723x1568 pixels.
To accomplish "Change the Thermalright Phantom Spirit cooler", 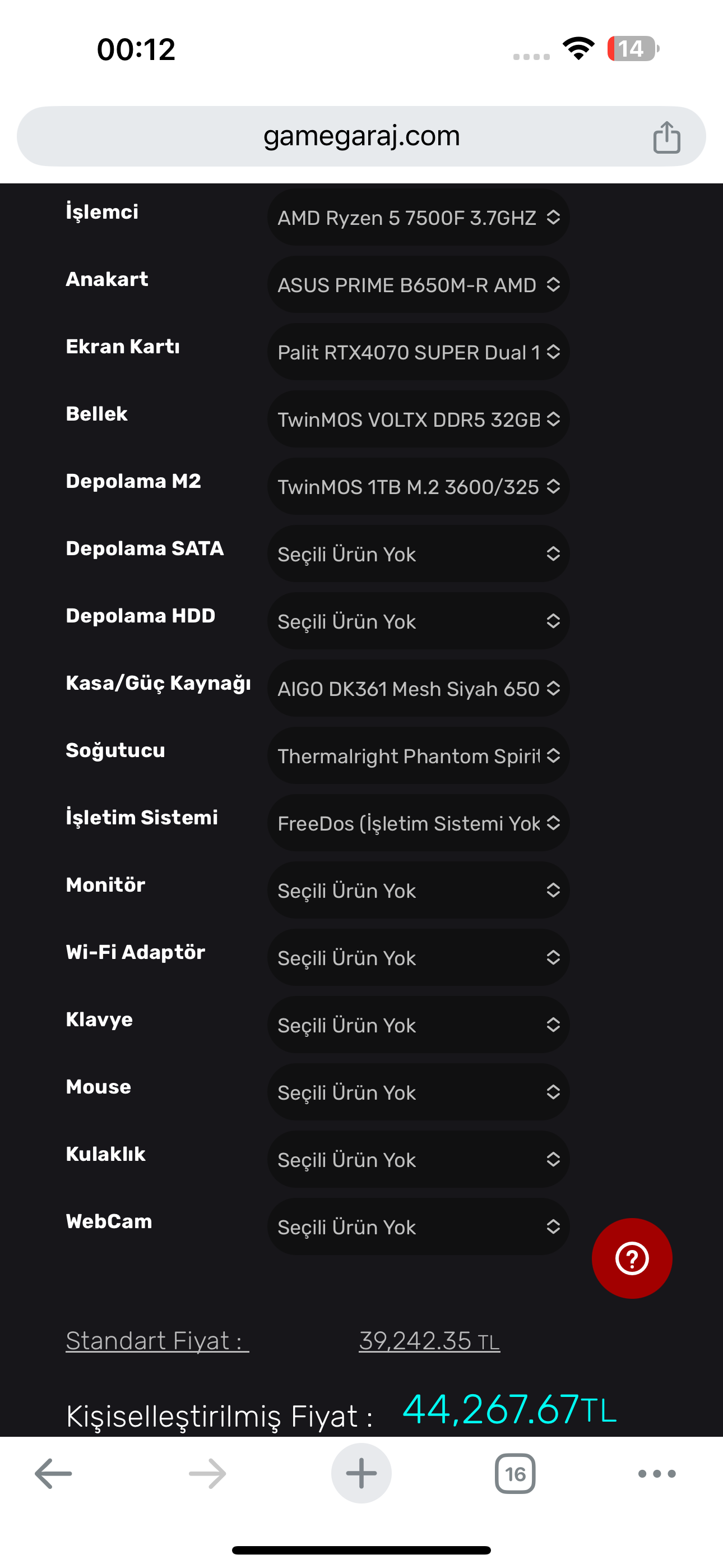I will [x=418, y=756].
